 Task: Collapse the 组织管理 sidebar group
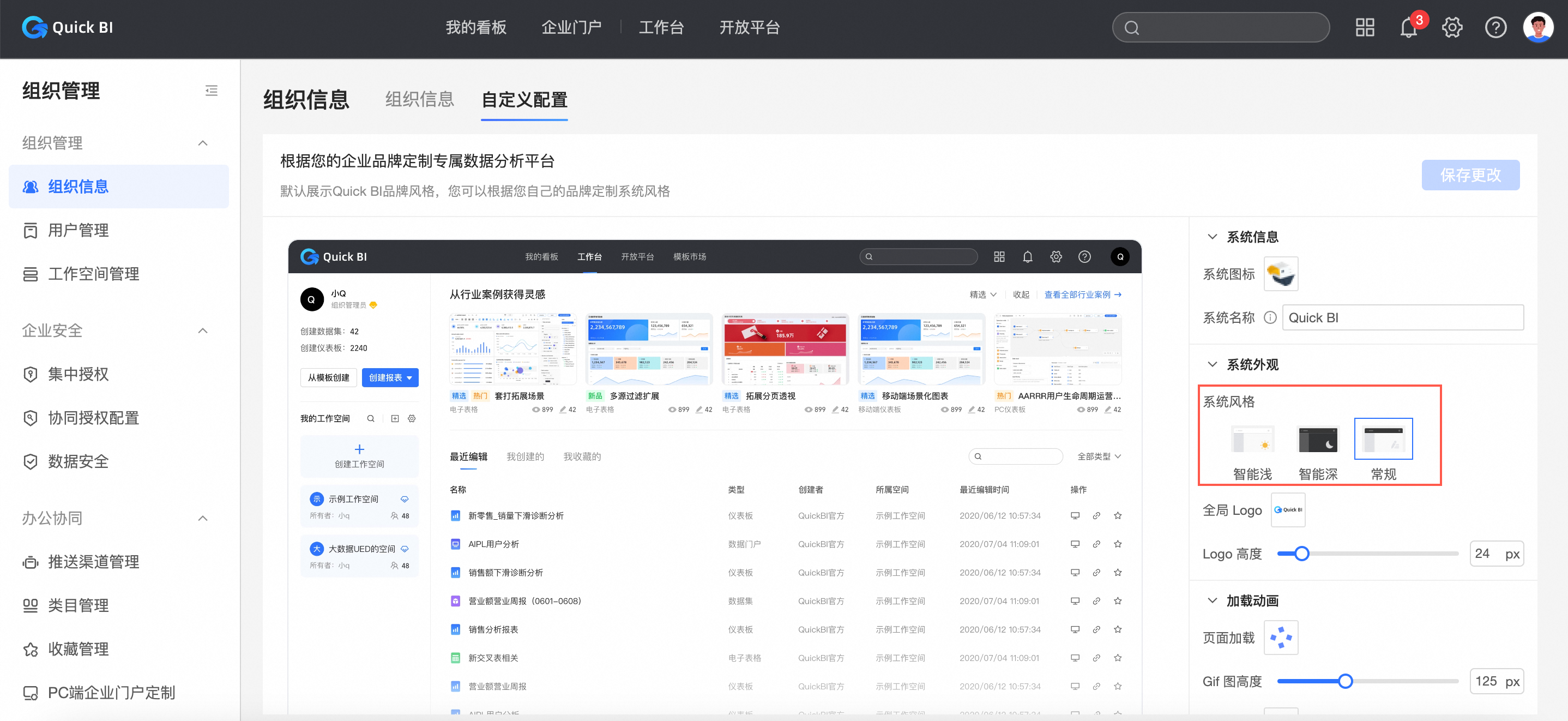click(203, 143)
